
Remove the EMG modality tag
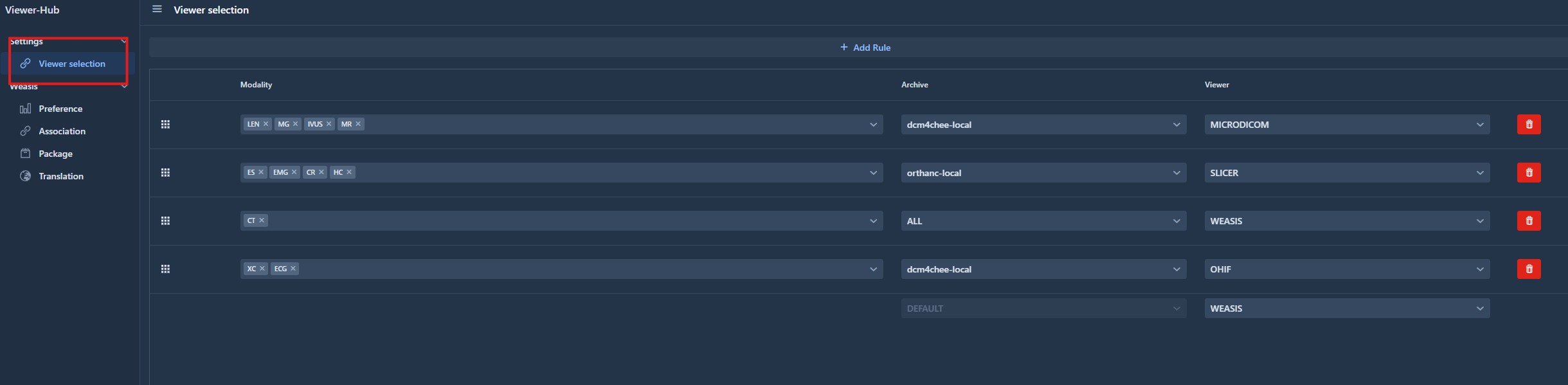click(294, 172)
